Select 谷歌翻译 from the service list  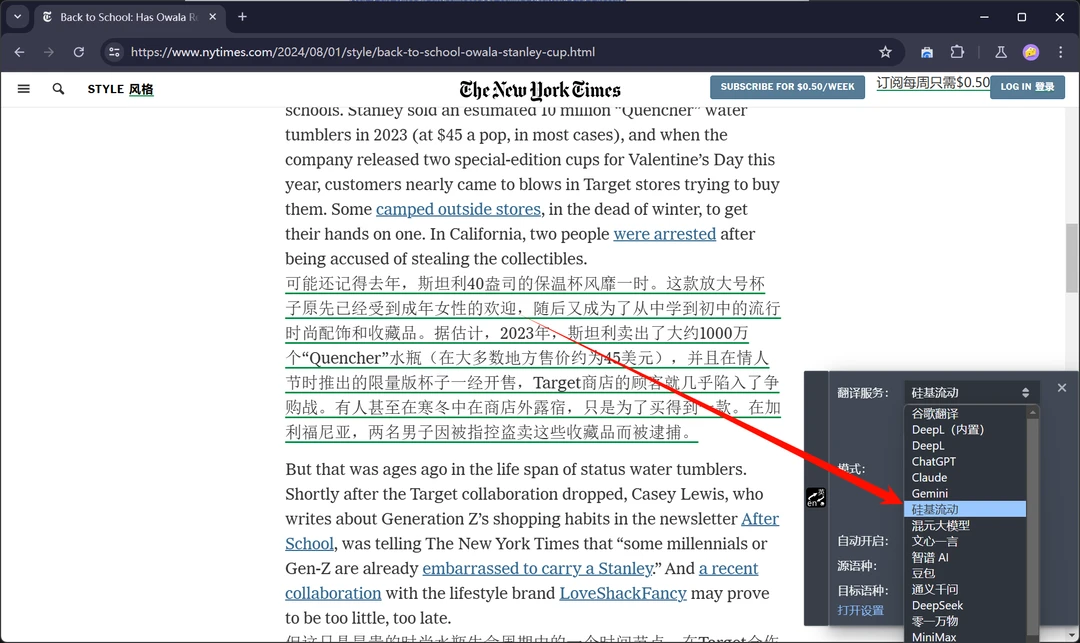965,414
